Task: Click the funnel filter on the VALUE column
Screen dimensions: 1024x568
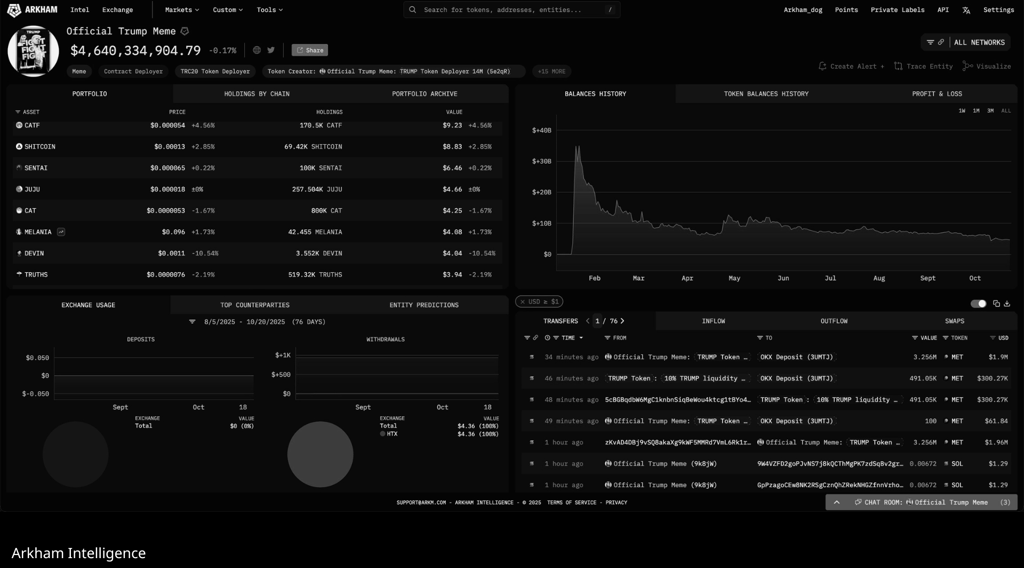Action: 915,338
